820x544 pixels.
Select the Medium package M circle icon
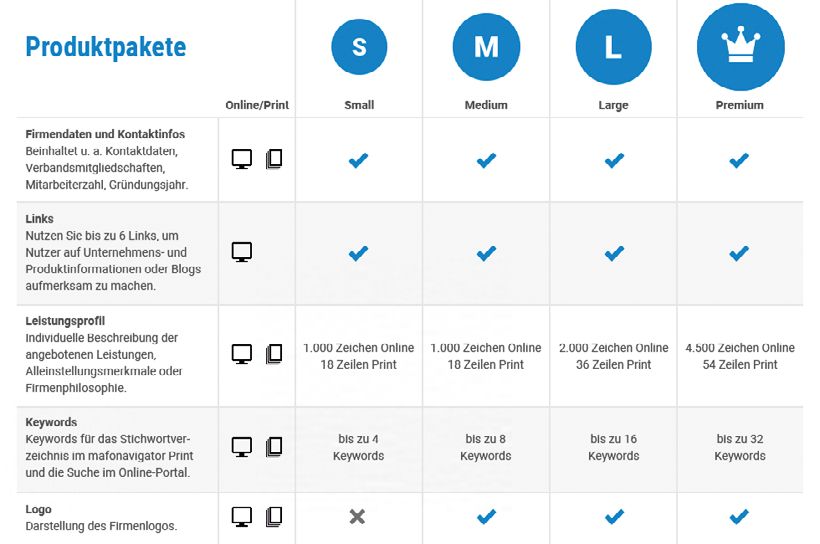(486, 47)
